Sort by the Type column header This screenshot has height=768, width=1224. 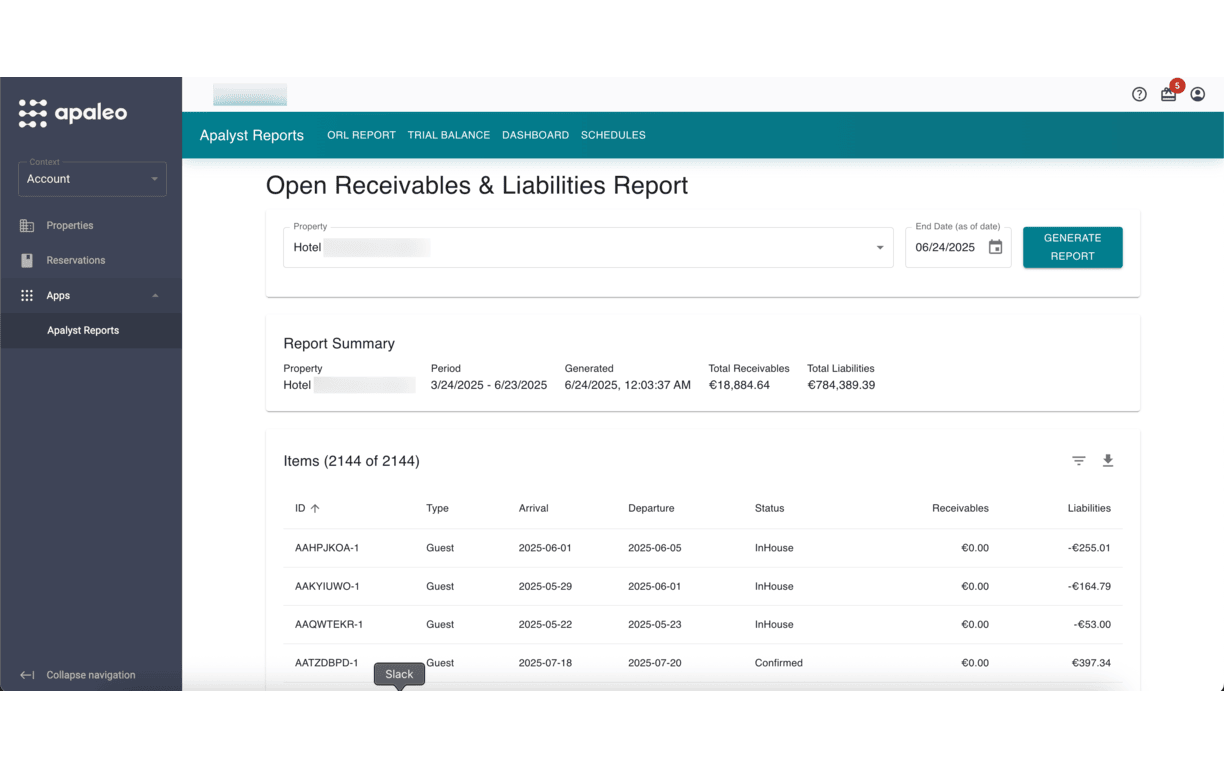pyautogui.click(x=437, y=508)
